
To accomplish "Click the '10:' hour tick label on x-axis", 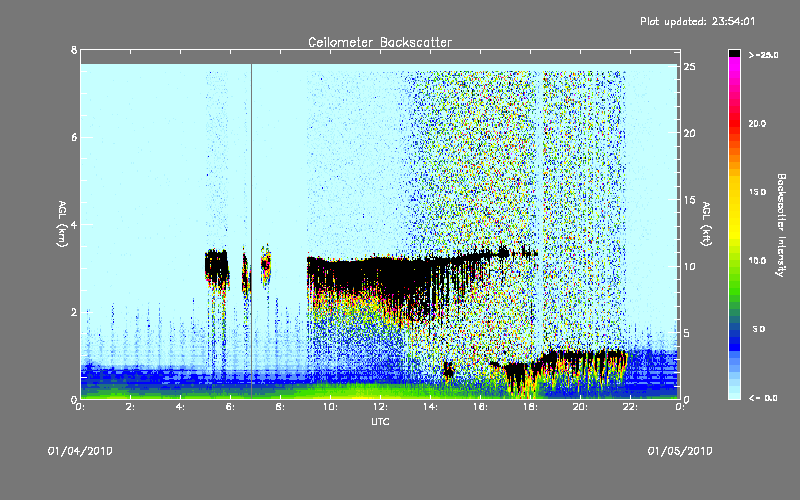I will (330, 407).
